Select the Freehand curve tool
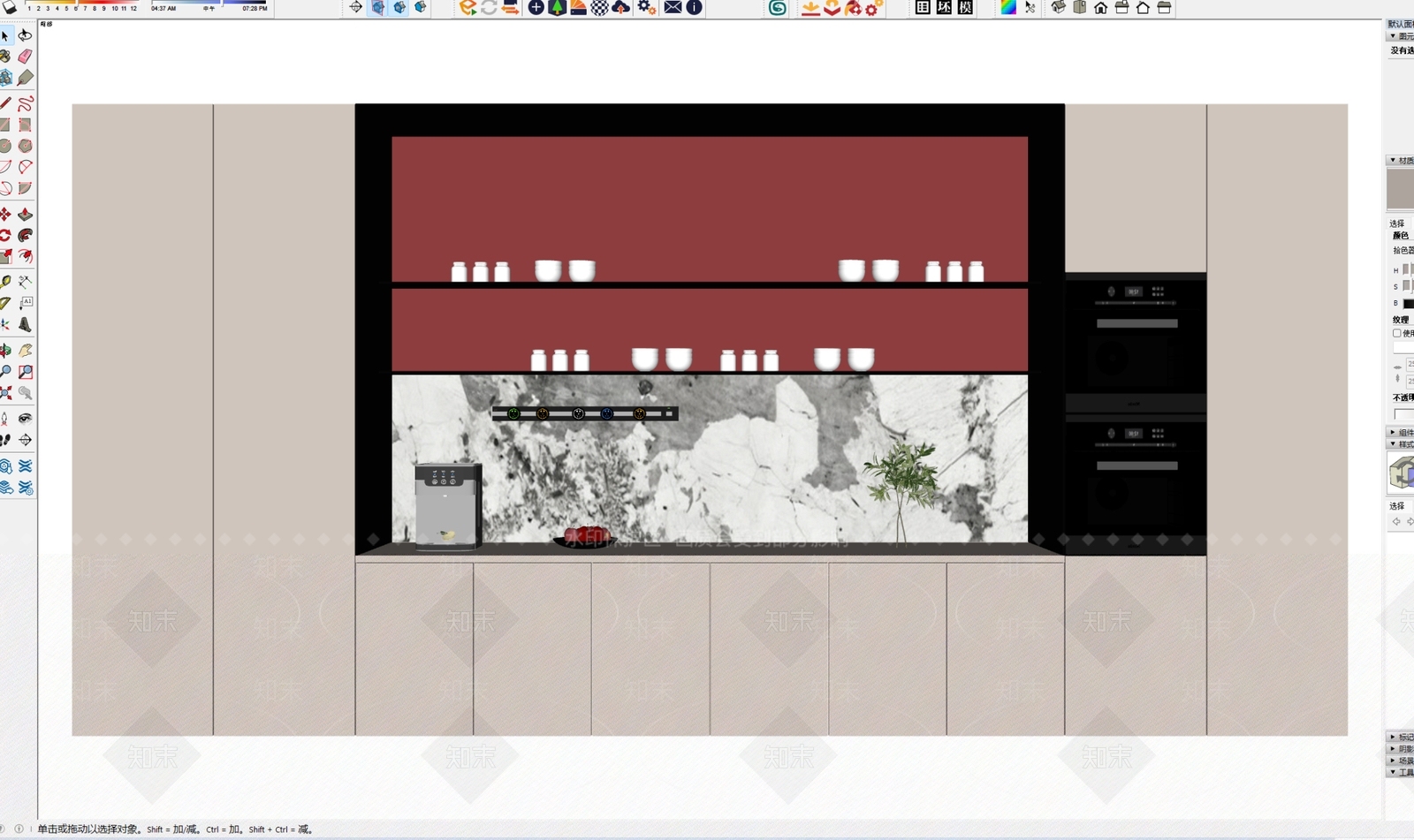Screen dimensions: 1414x840 coord(25,103)
